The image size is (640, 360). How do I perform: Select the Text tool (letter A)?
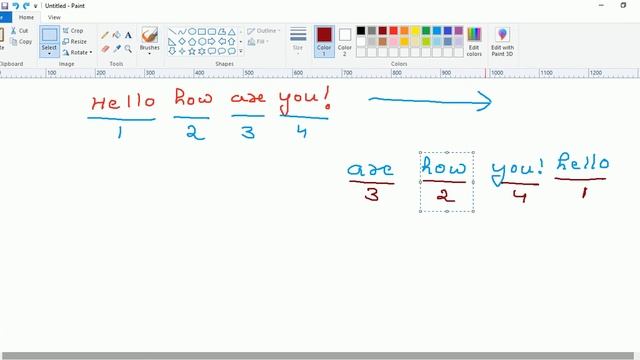point(128,36)
